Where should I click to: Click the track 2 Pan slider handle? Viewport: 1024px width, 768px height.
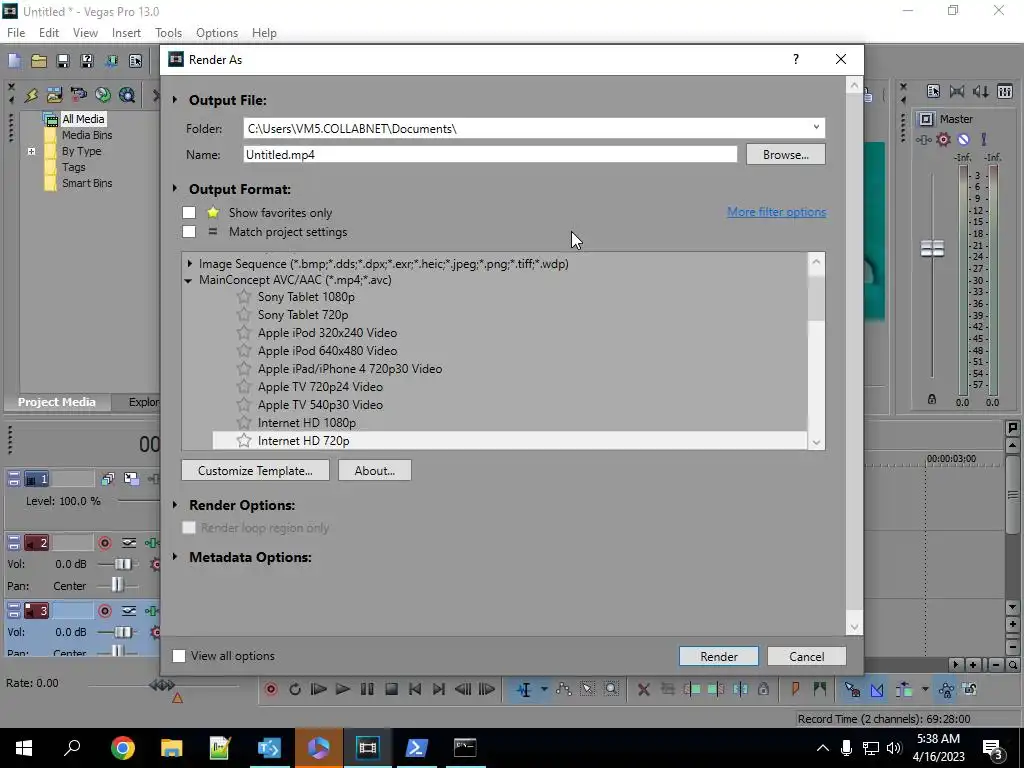[x=117, y=585]
